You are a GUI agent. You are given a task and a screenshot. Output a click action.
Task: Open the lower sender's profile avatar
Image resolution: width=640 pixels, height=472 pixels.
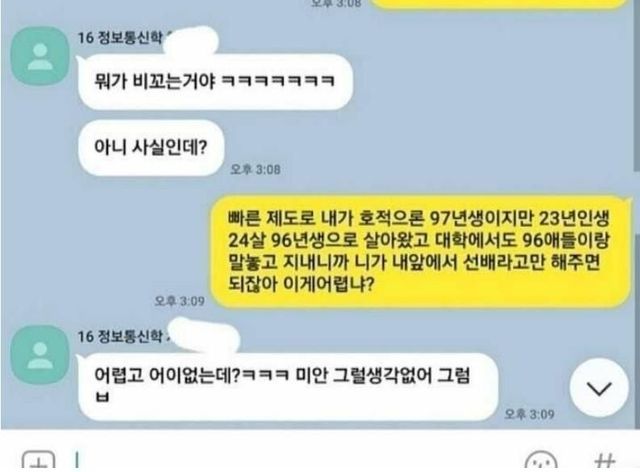click(40, 354)
